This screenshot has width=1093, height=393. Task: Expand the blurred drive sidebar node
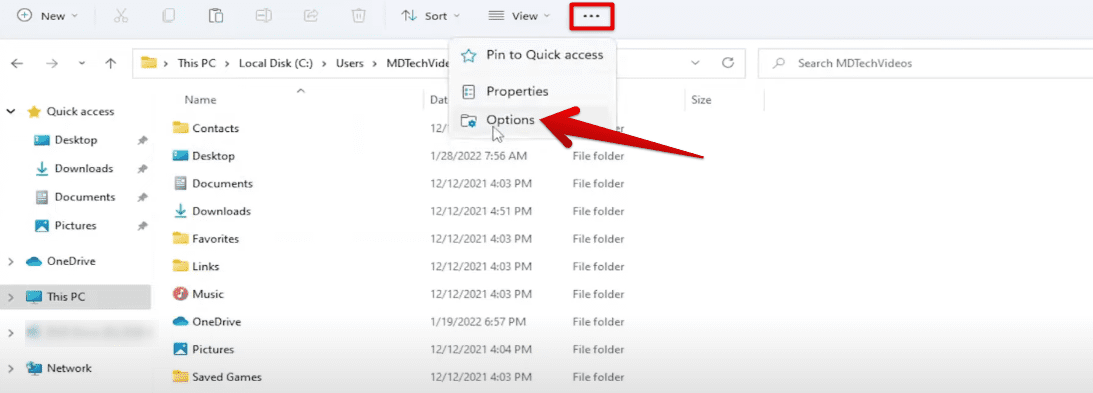point(11,333)
